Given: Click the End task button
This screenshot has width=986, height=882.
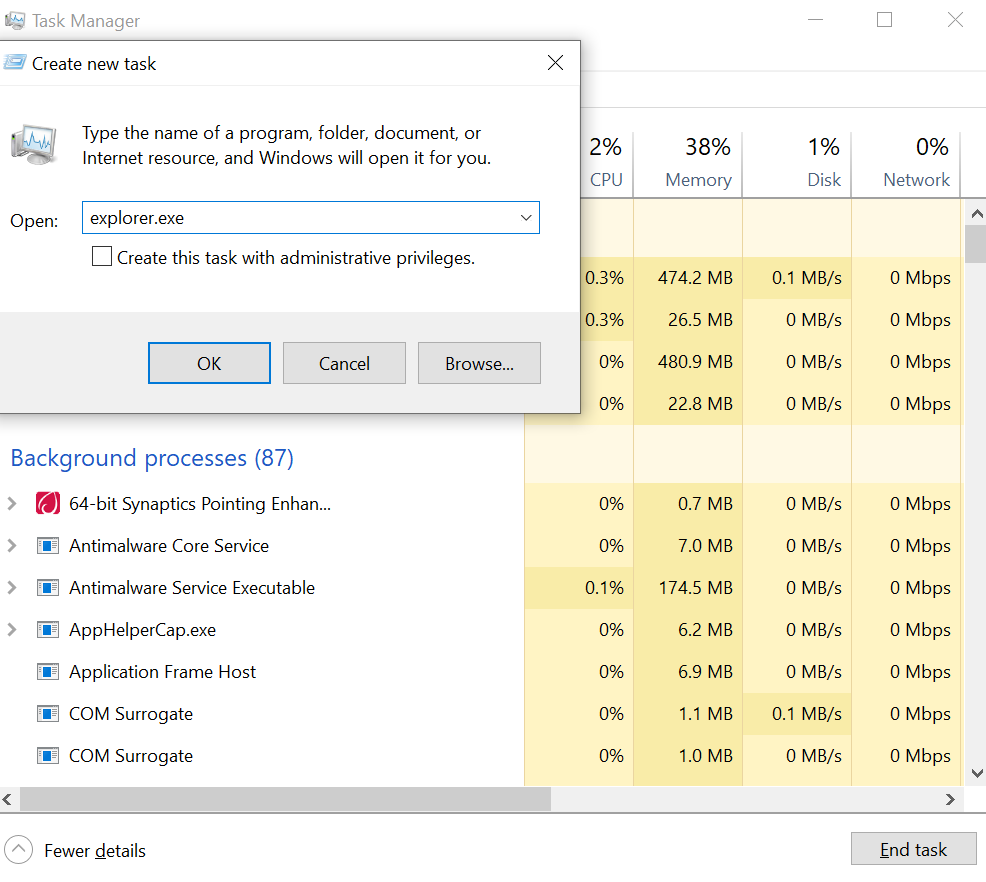Looking at the screenshot, I should (913, 849).
